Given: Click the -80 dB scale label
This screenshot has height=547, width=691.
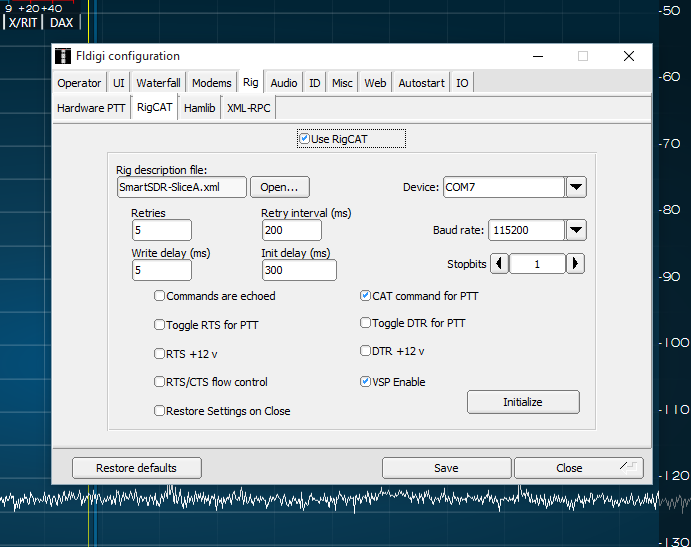Looking at the screenshot, I should coord(669,210).
